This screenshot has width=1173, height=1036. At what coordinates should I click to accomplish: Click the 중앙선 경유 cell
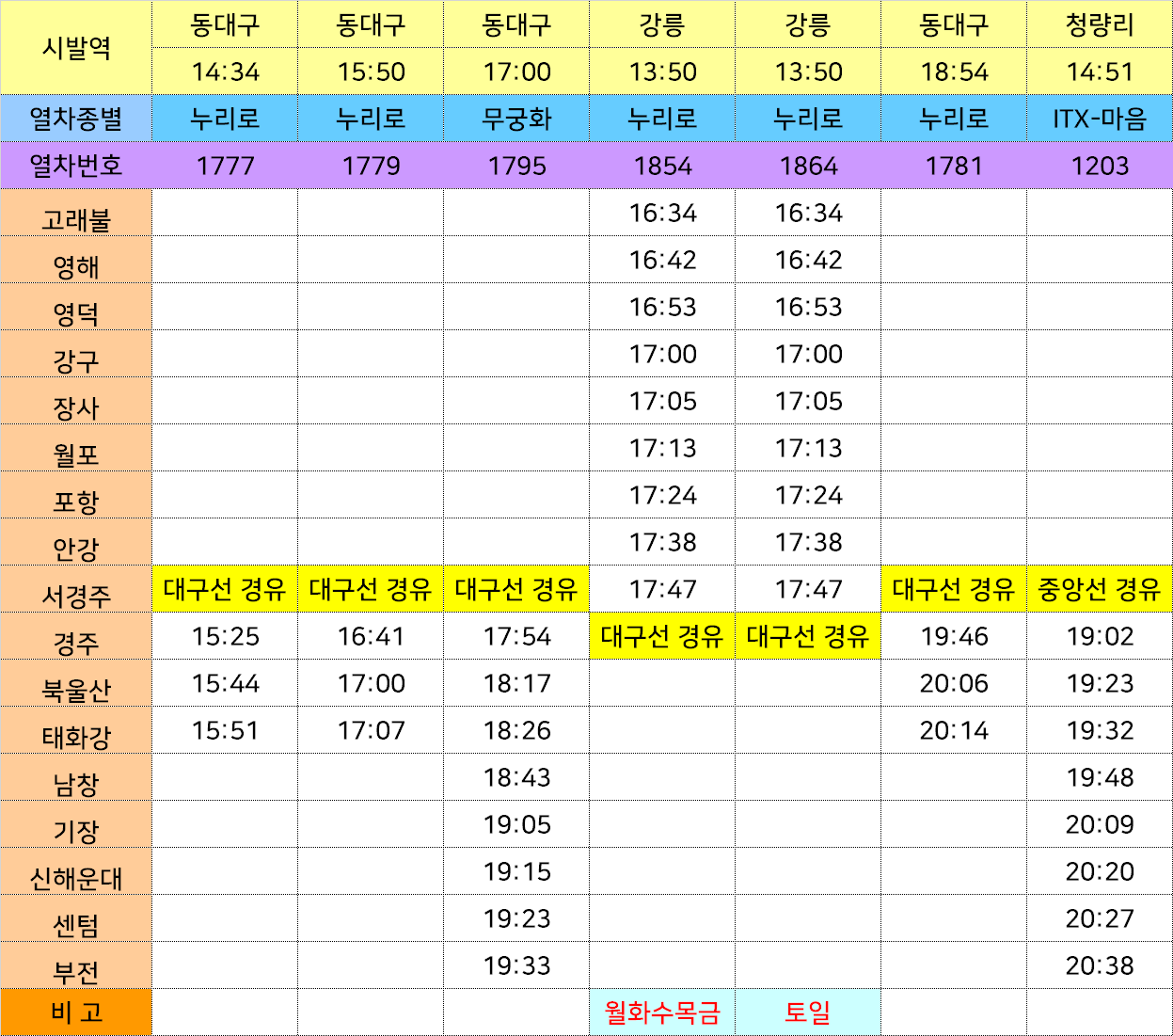click(x=1100, y=589)
